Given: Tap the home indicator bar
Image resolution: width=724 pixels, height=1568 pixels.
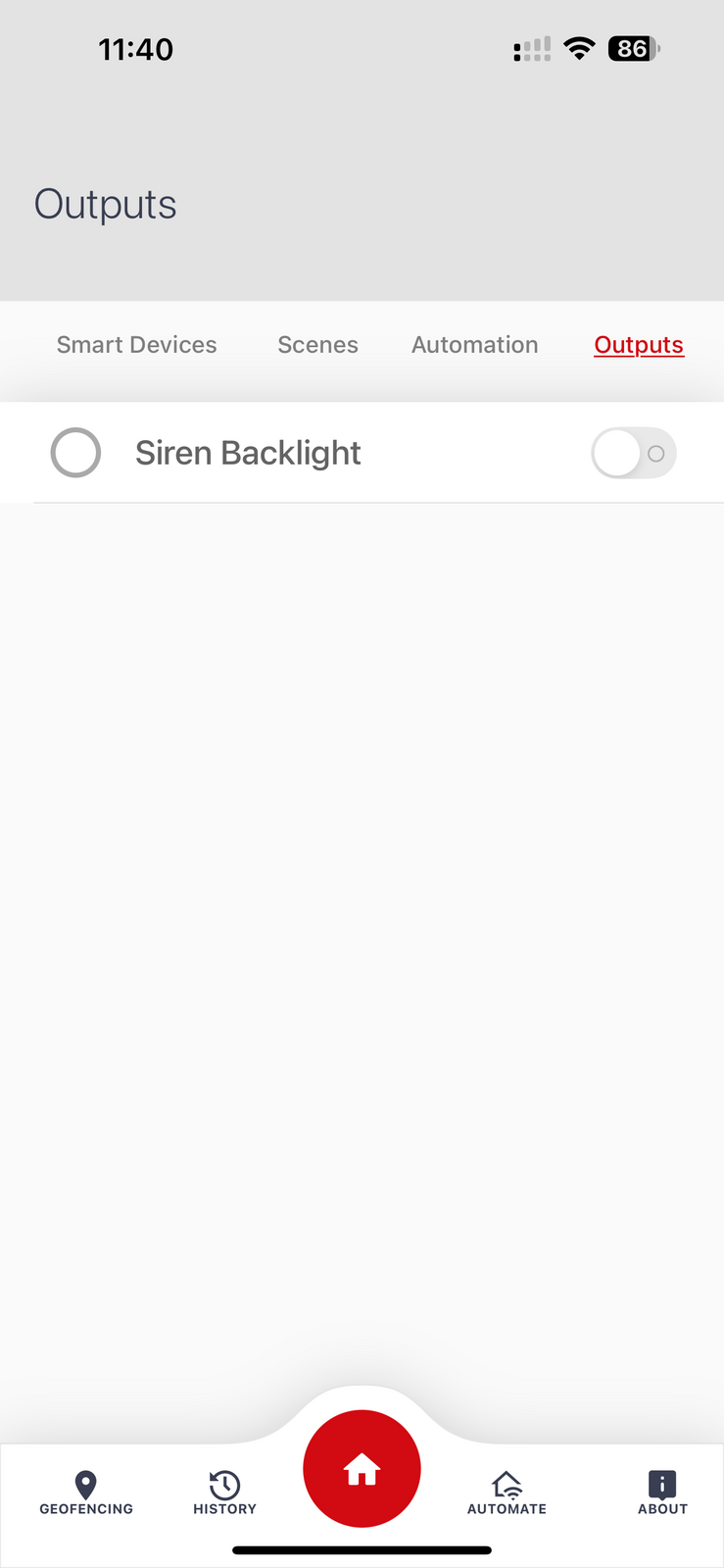Looking at the screenshot, I should coord(362,1550).
